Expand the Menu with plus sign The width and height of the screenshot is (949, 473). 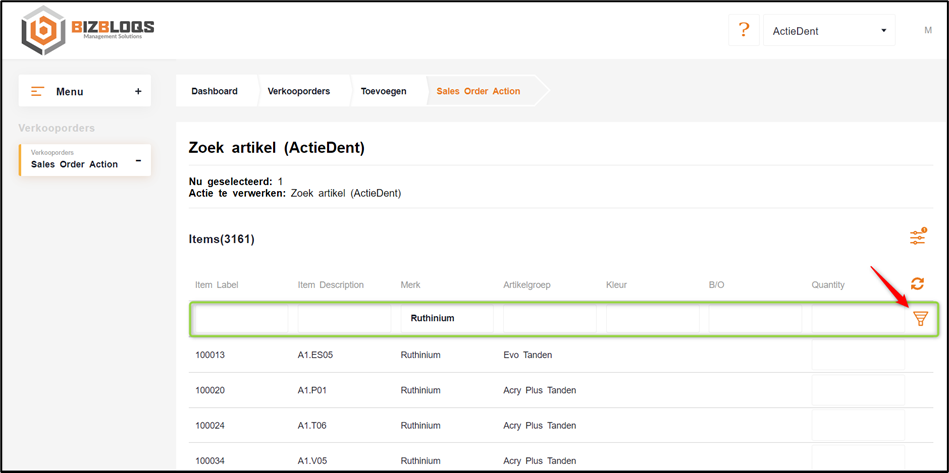(138, 91)
